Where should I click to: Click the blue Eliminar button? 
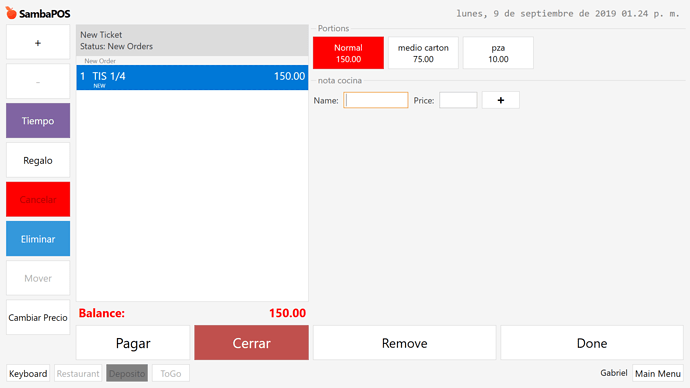[38, 238]
